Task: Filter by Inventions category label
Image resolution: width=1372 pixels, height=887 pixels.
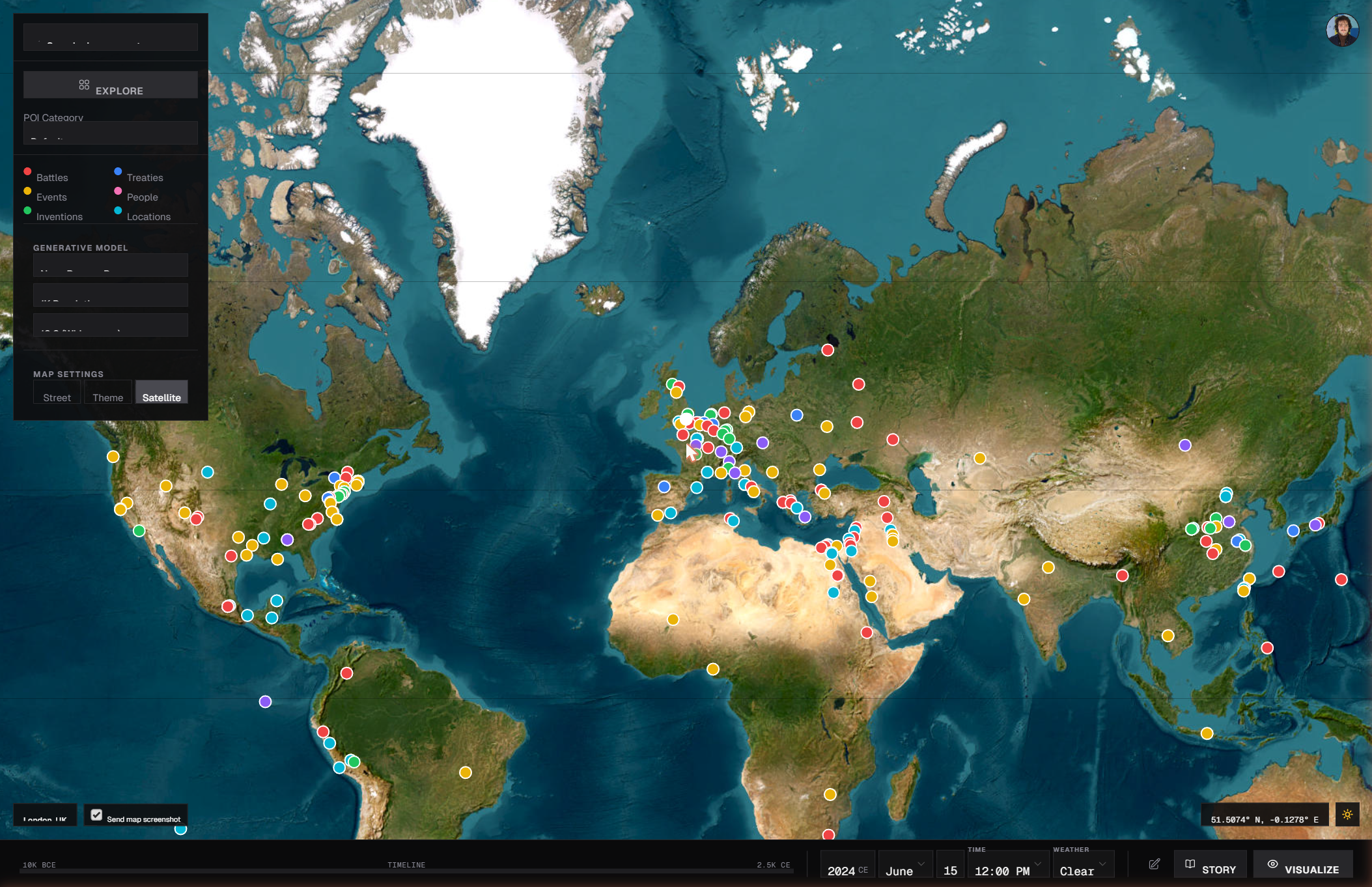Action: pyautogui.click(x=59, y=217)
